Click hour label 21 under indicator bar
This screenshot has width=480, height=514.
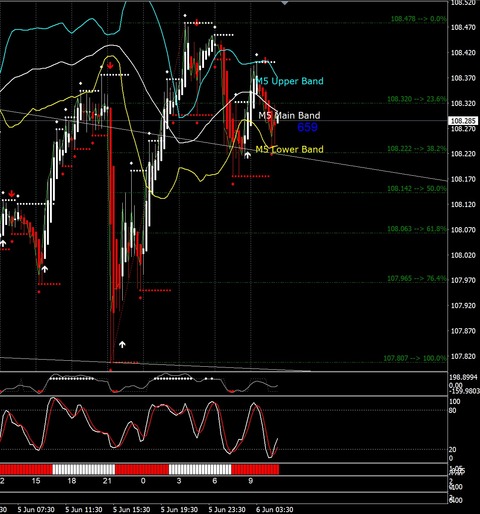pyautogui.click(x=107, y=481)
